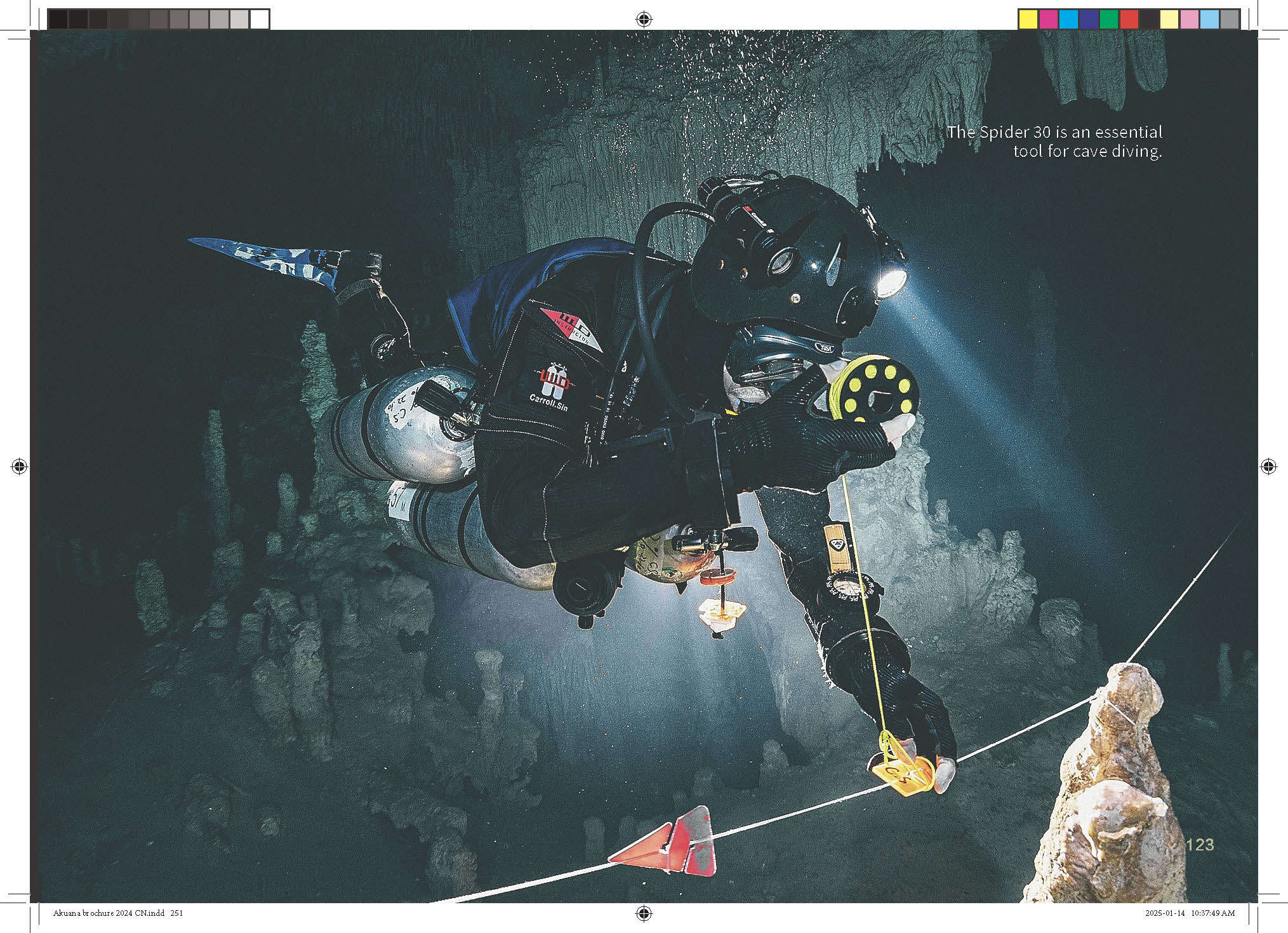
Task: Click page number 123
Action: (1199, 845)
